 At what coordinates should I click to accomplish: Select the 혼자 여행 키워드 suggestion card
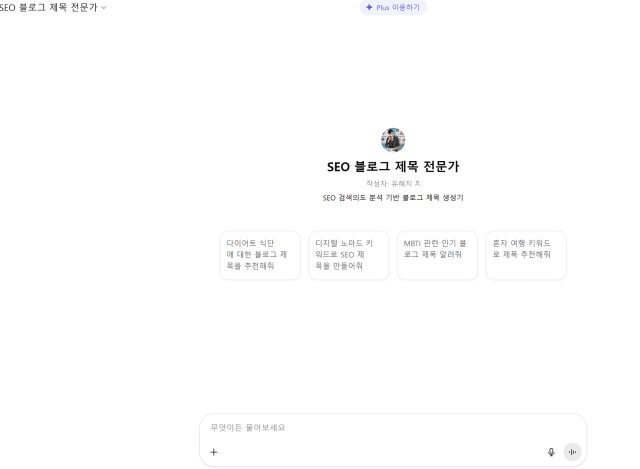[526, 255]
